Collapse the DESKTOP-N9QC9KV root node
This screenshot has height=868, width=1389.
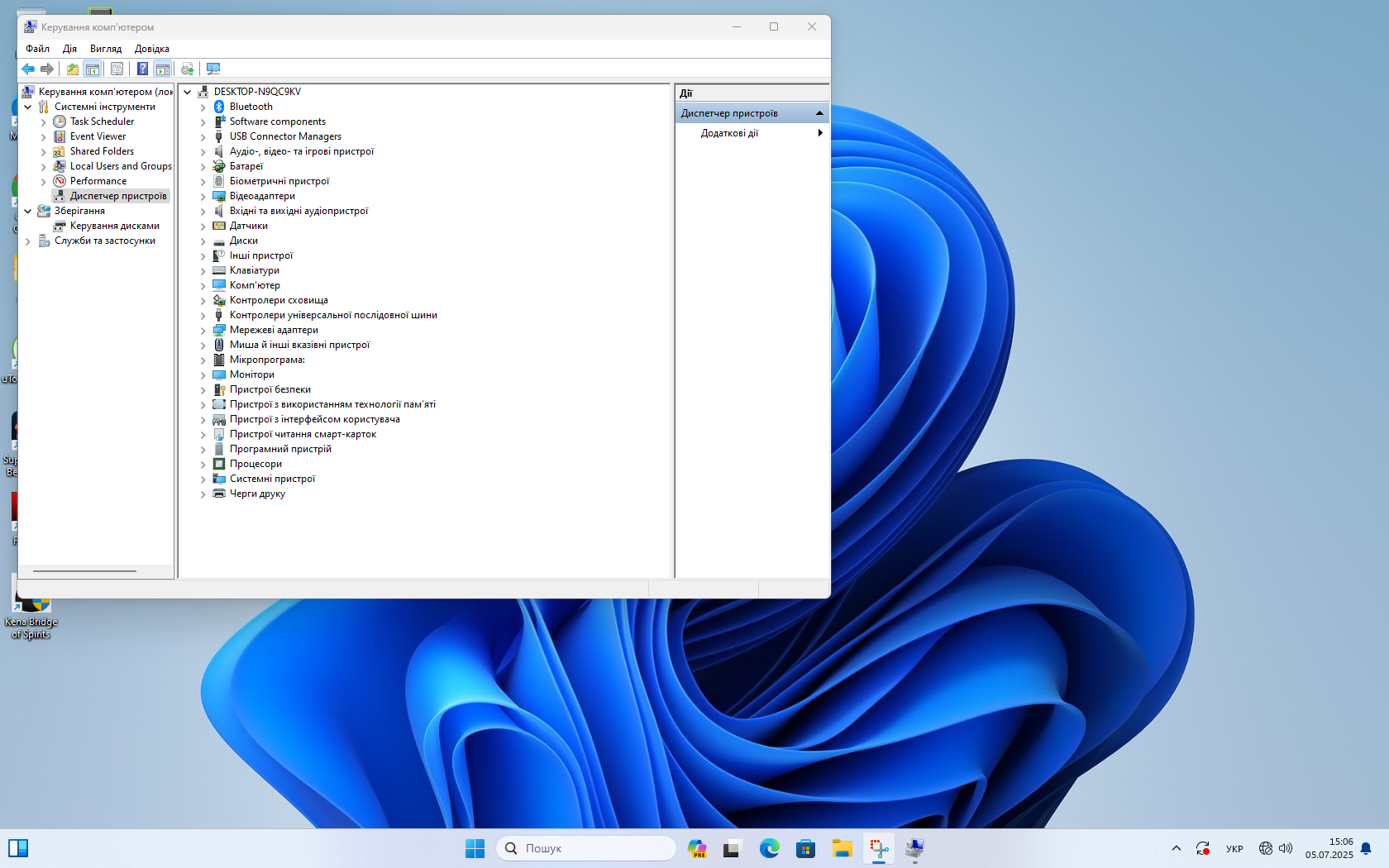tap(188, 92)
